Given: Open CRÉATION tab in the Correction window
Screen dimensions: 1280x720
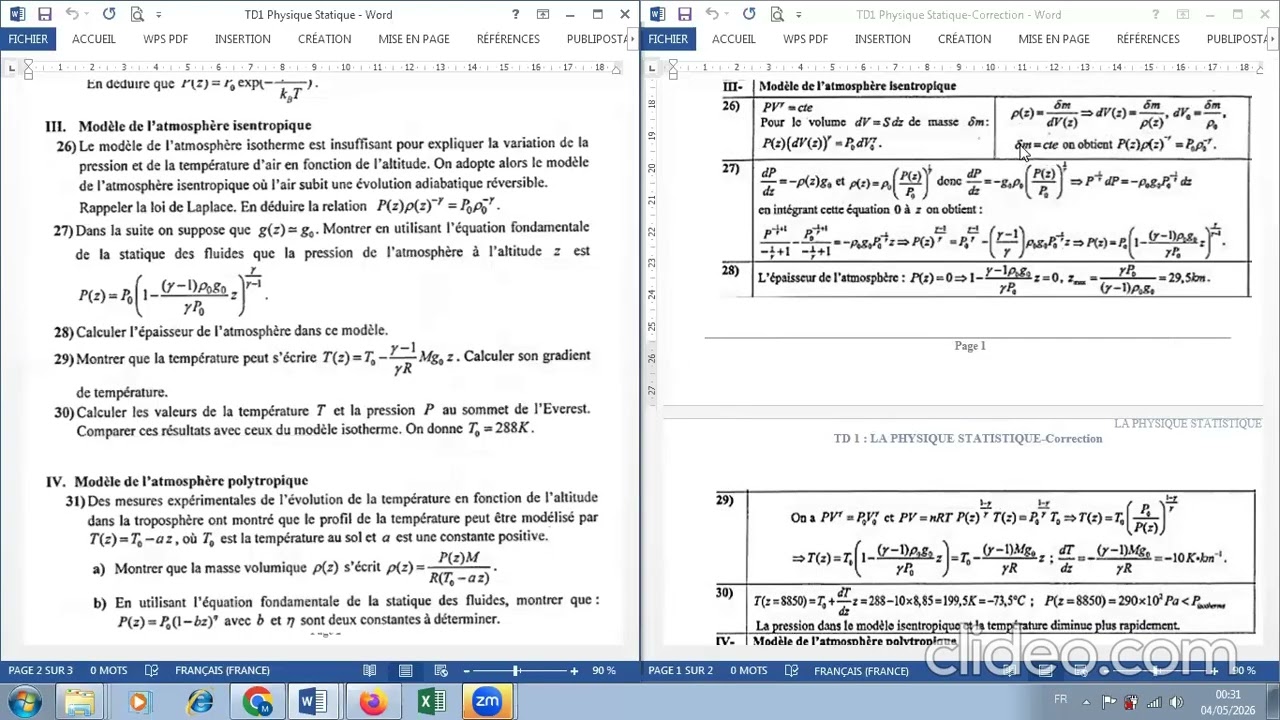Looking at the screenshot, I should [x=964, y=39].
